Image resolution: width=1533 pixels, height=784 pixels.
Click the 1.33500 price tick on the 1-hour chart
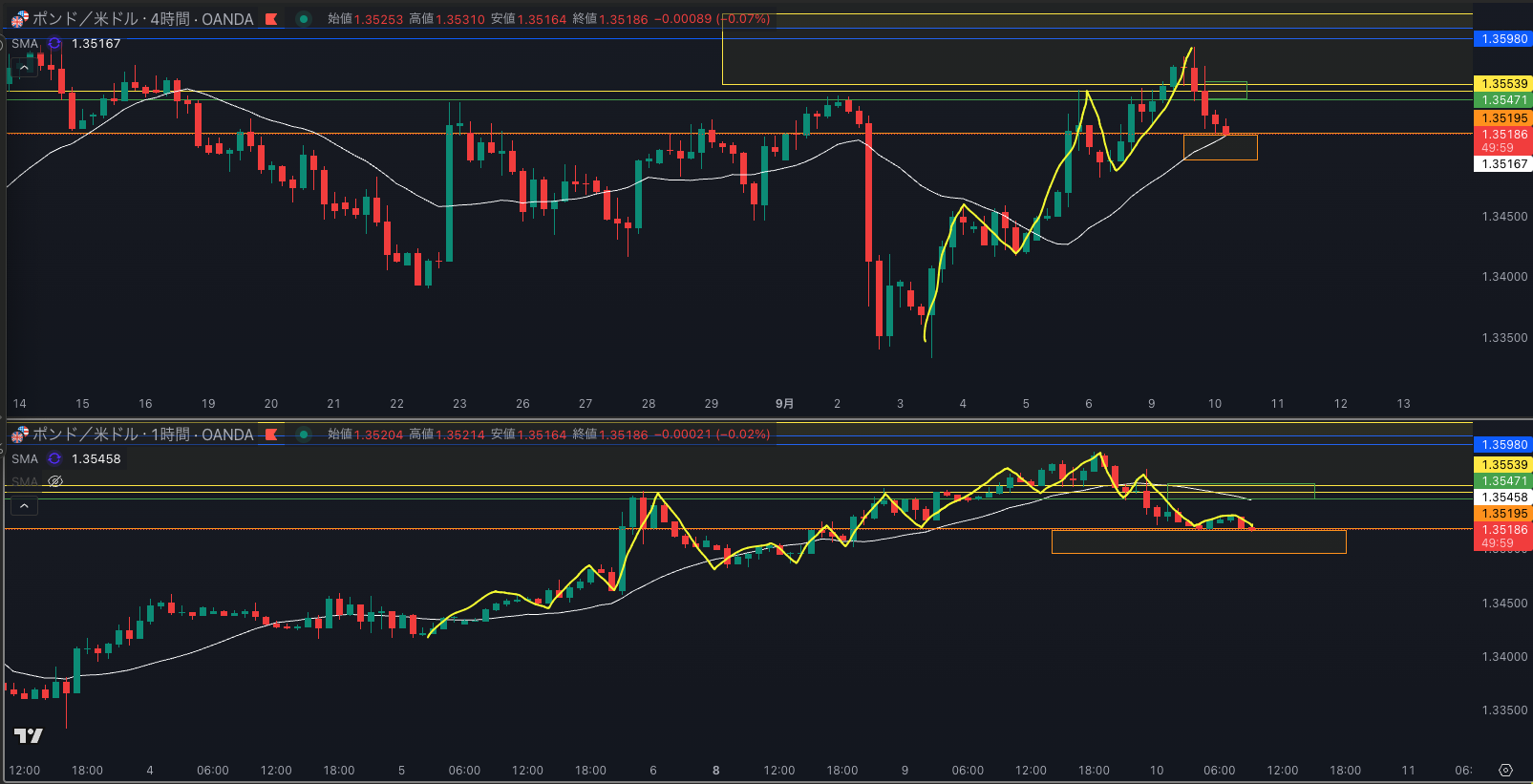1504,710
